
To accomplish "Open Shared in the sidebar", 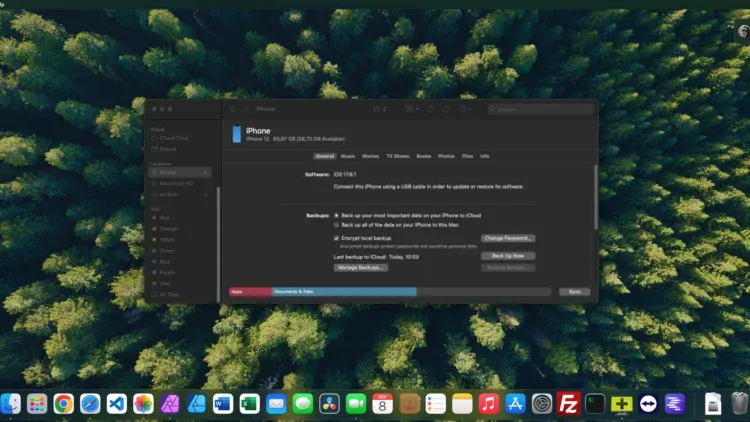I will (168, 149).
